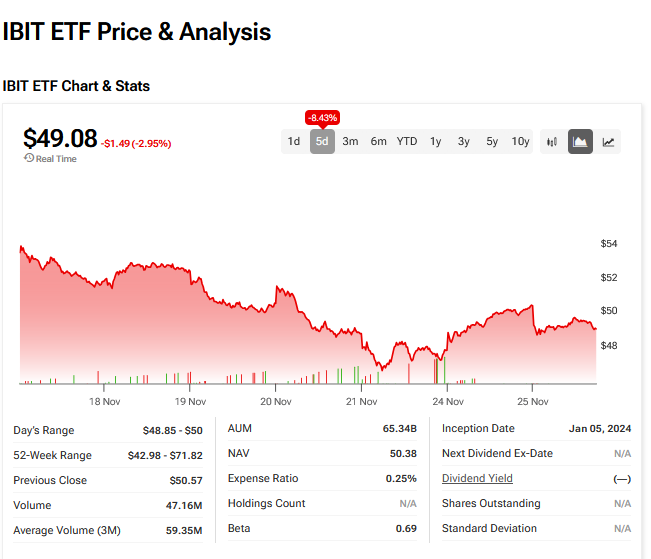The height and width of the screenshot is (559, 651).
Task: Click the 18 Nov axis label
Action: 105,402
